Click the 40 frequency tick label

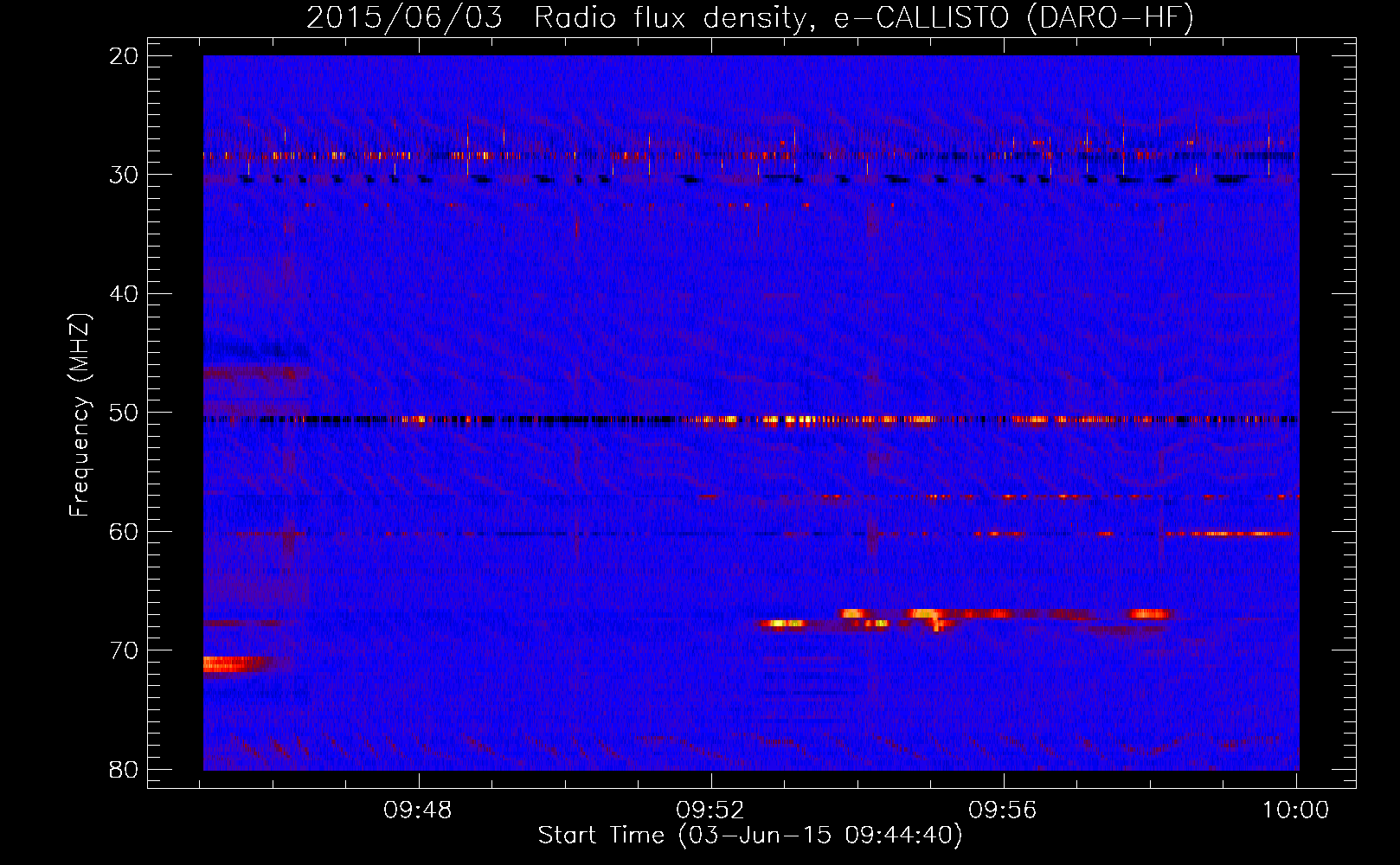pyautogui.click(x=124, y=294)
